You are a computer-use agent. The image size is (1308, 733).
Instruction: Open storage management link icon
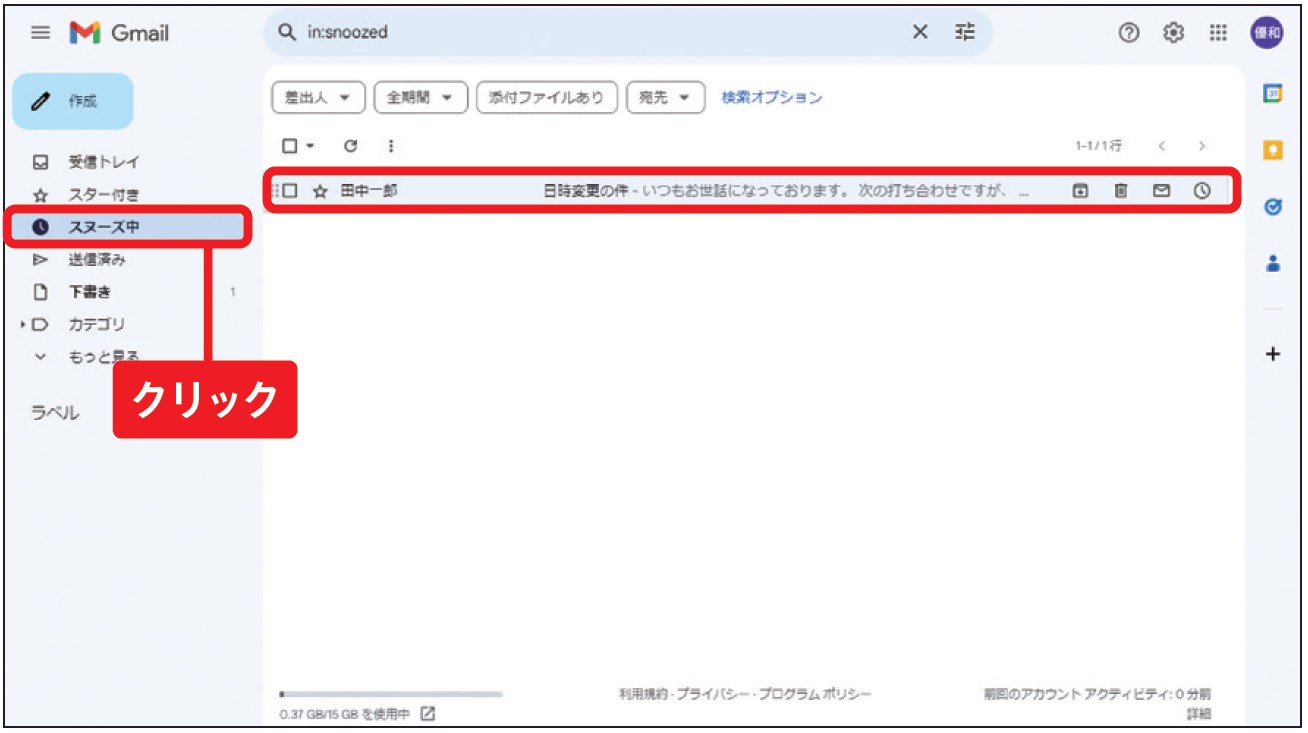click(x=428, y=714)
